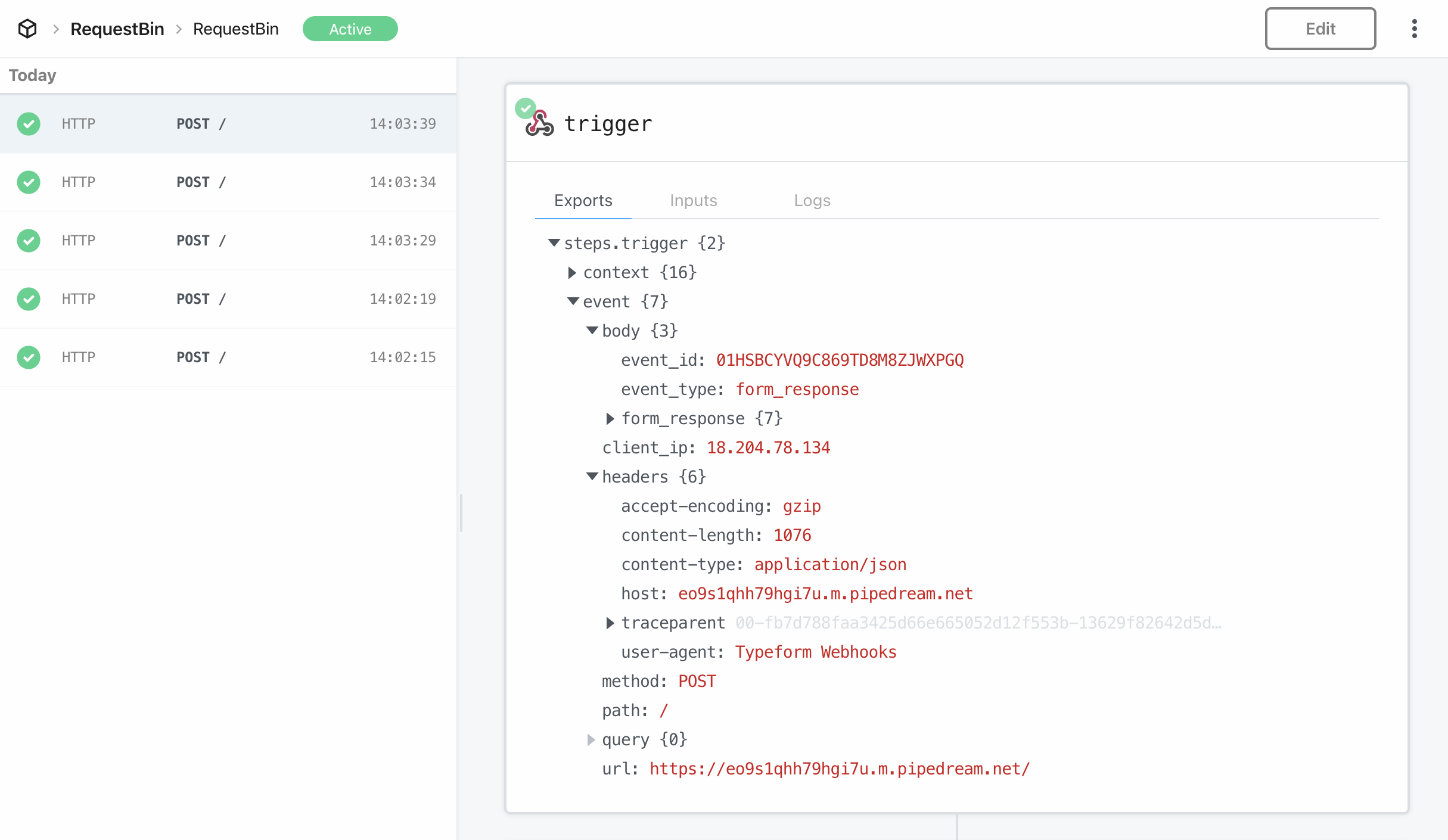
Task: Collapse the body {3} node
Action: 592,331
